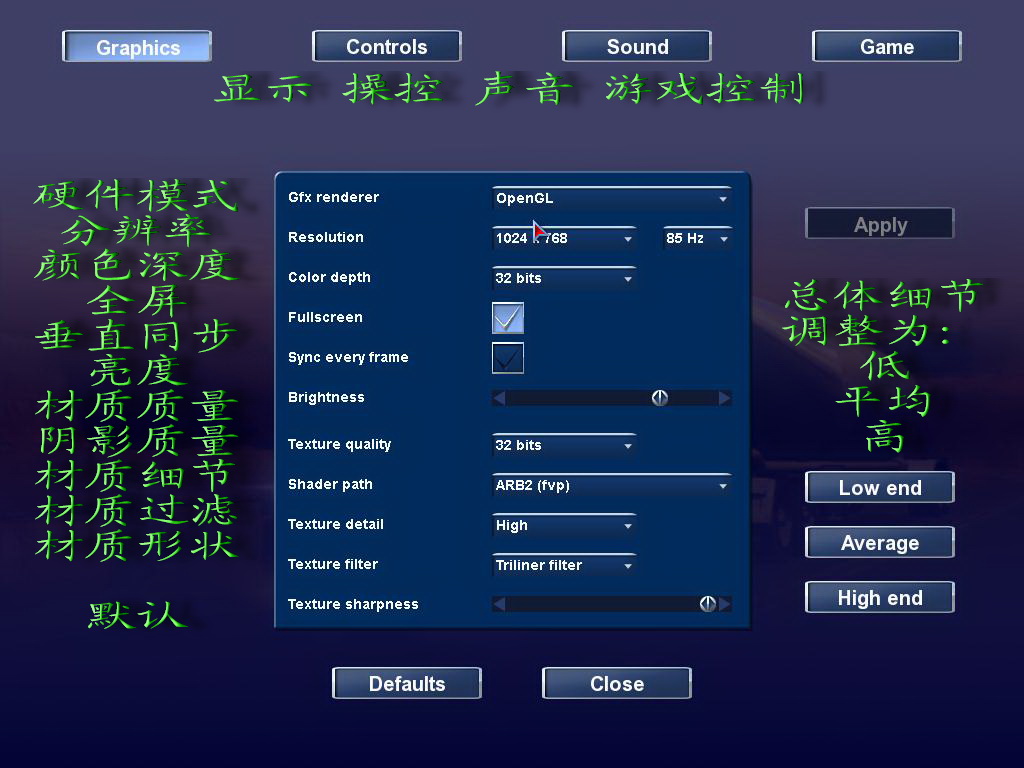The height and width of the screenshot is (768, 1024).
Task: Expand the Gfx renderer OpenGL dropdown
Action: [x=611, y=199]
